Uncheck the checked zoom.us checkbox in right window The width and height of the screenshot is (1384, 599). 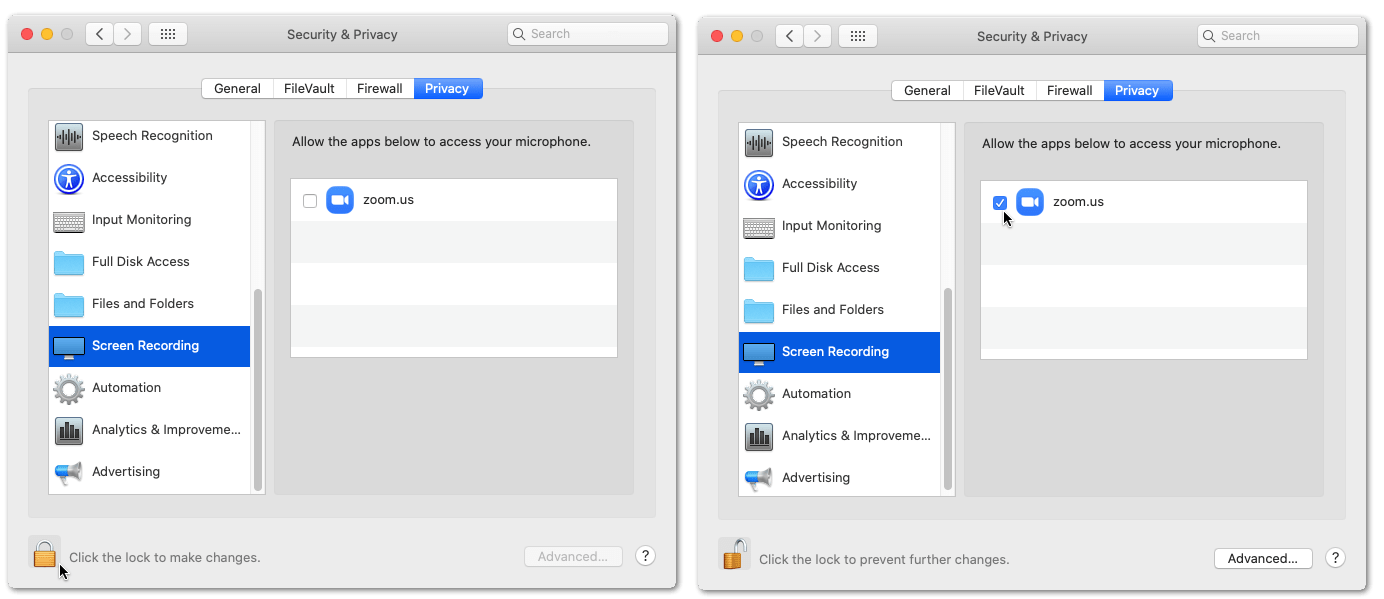click(x=1000, y=203)
